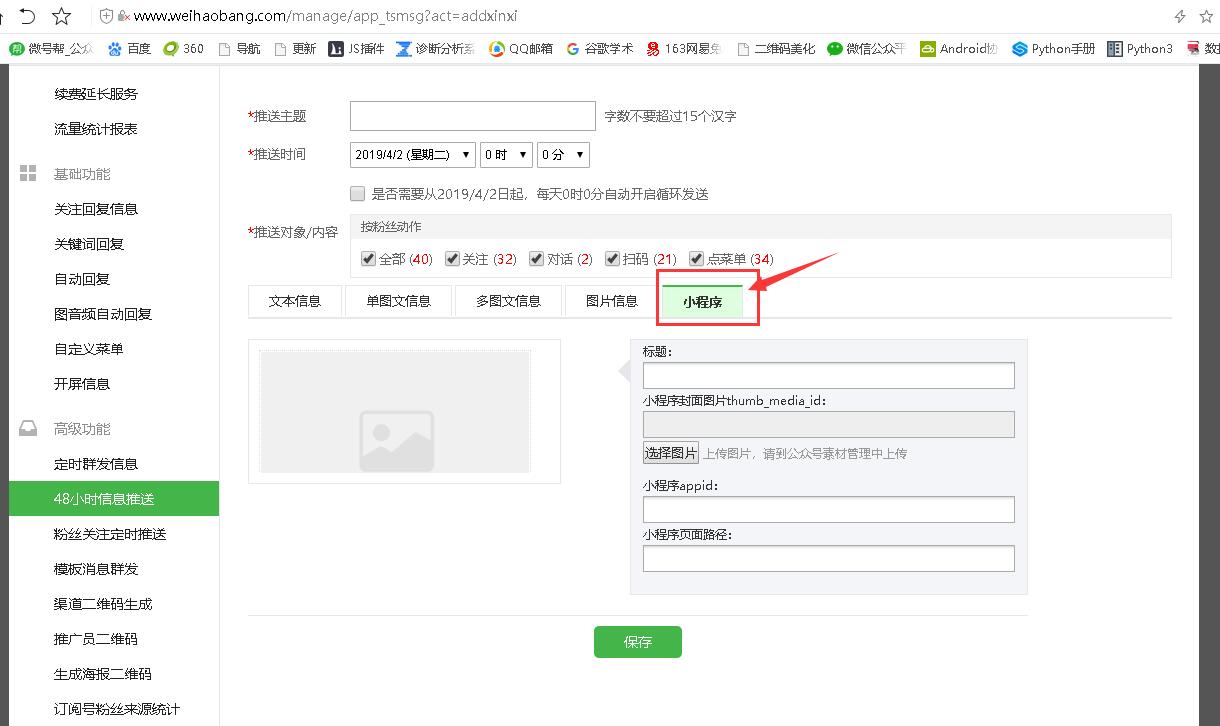The width and height of the screenshot is (1220, 726).
Task: Click the 选择图片 button
Action: (671, 453)
